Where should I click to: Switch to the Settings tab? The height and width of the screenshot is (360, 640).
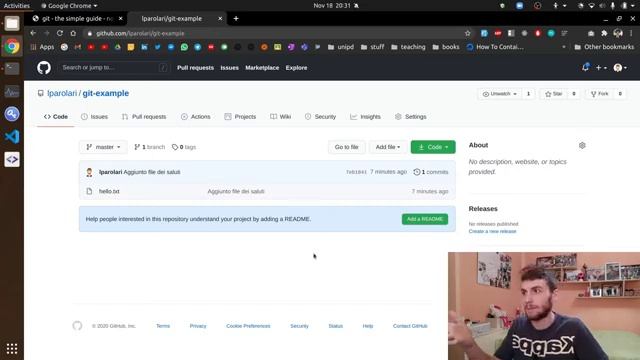click(411, 117)
